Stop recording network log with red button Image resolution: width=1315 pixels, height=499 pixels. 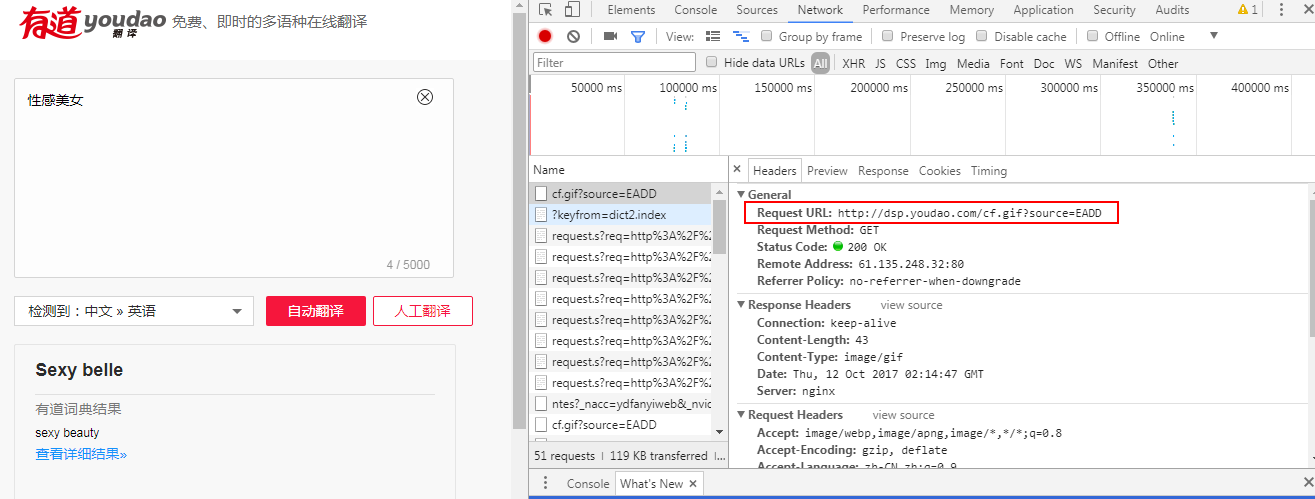click(545, 36)
